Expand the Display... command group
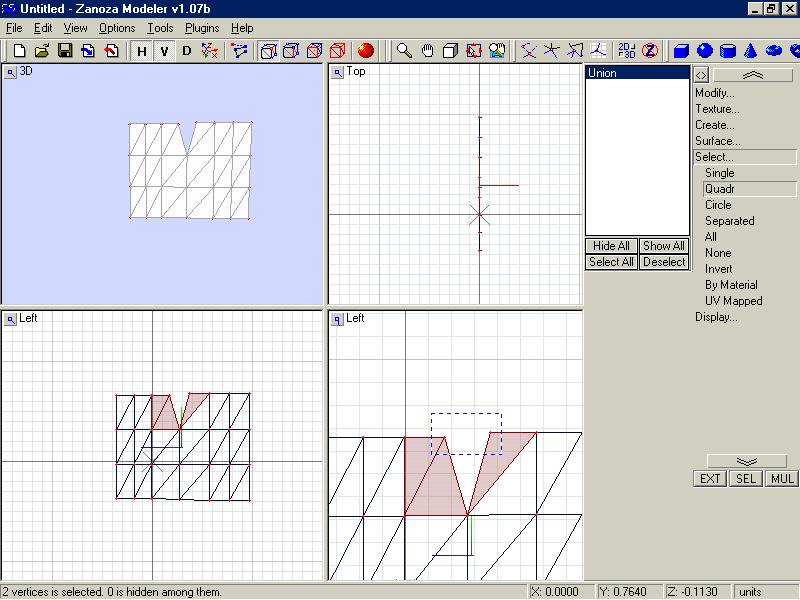 (716, 317)
